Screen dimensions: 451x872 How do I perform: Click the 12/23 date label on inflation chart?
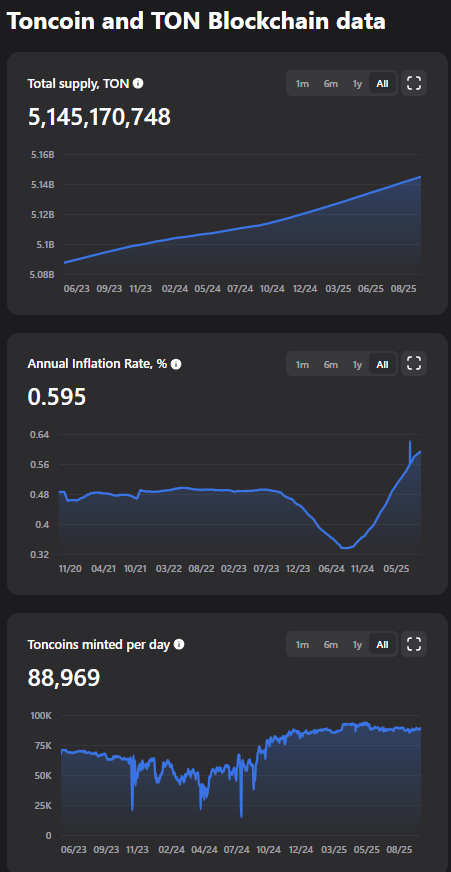[299, 569]
